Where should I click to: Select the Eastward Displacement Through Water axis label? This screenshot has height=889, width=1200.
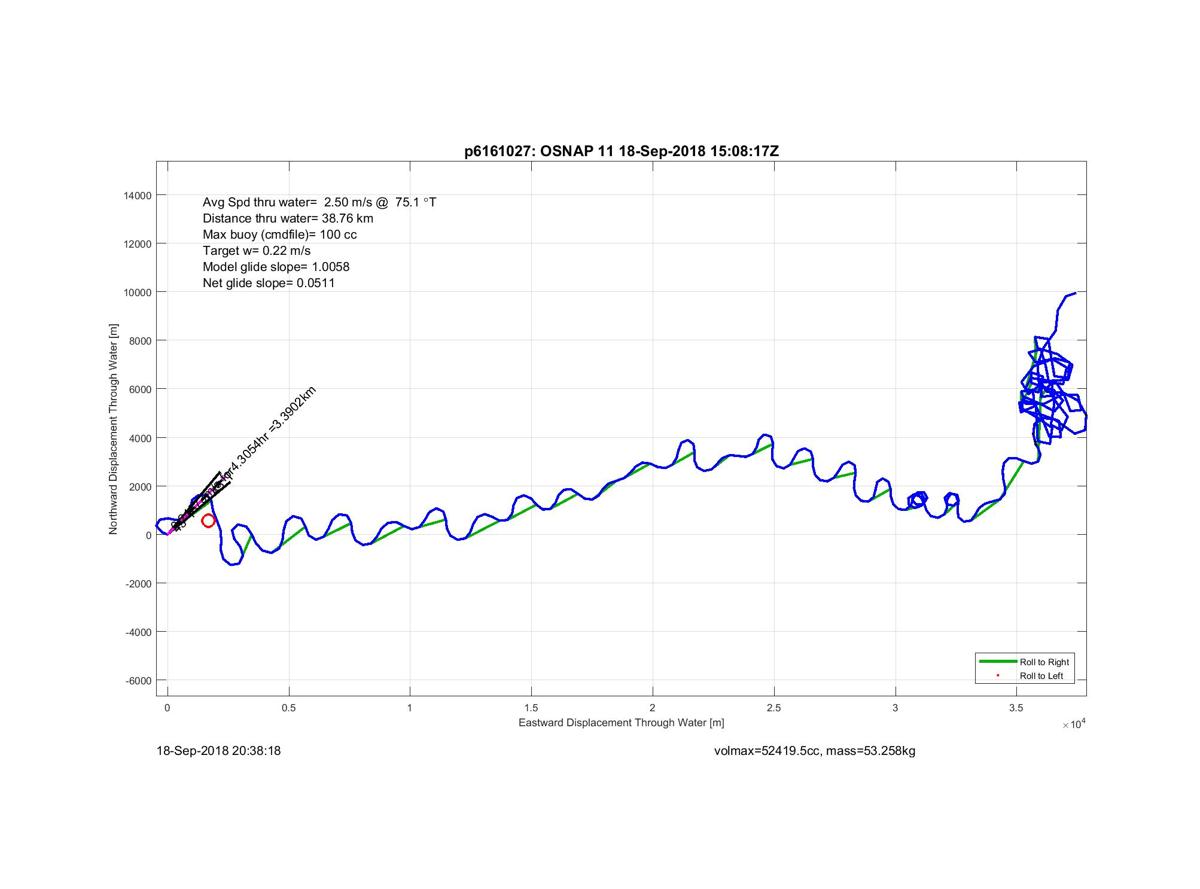pyautogui.click(x=621, y=722)
